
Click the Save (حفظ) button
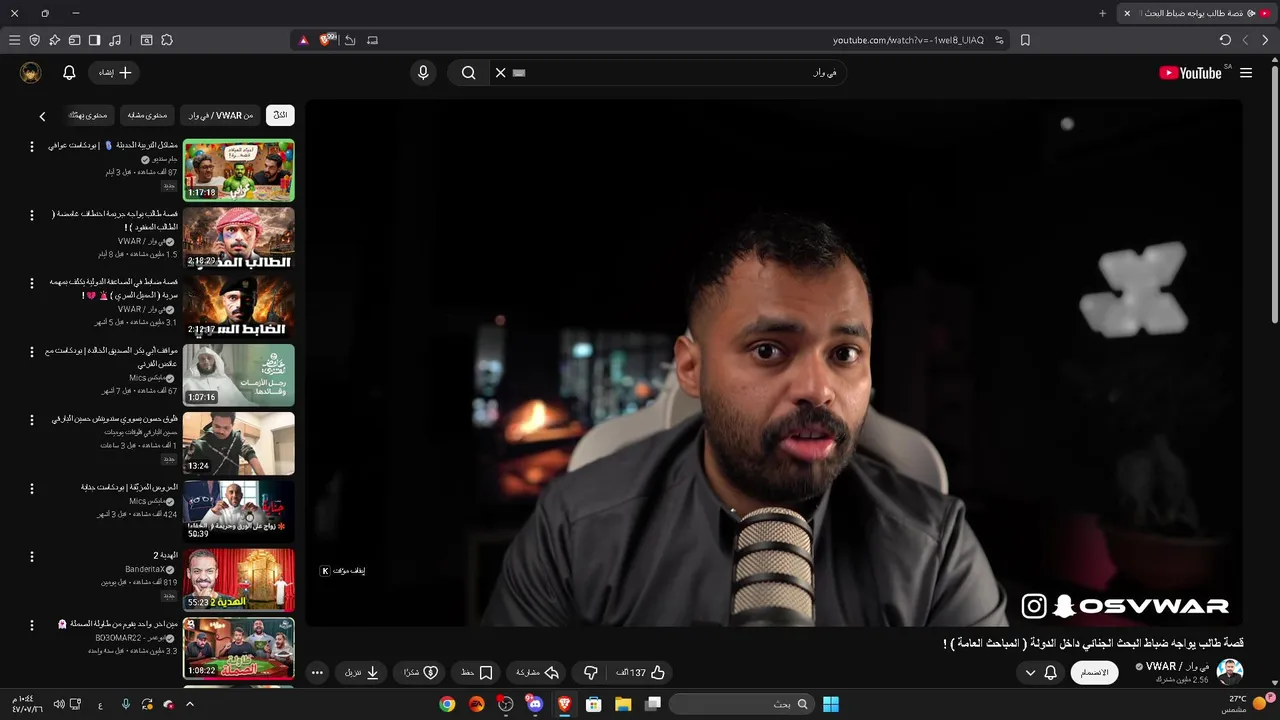tap(477, 673)
